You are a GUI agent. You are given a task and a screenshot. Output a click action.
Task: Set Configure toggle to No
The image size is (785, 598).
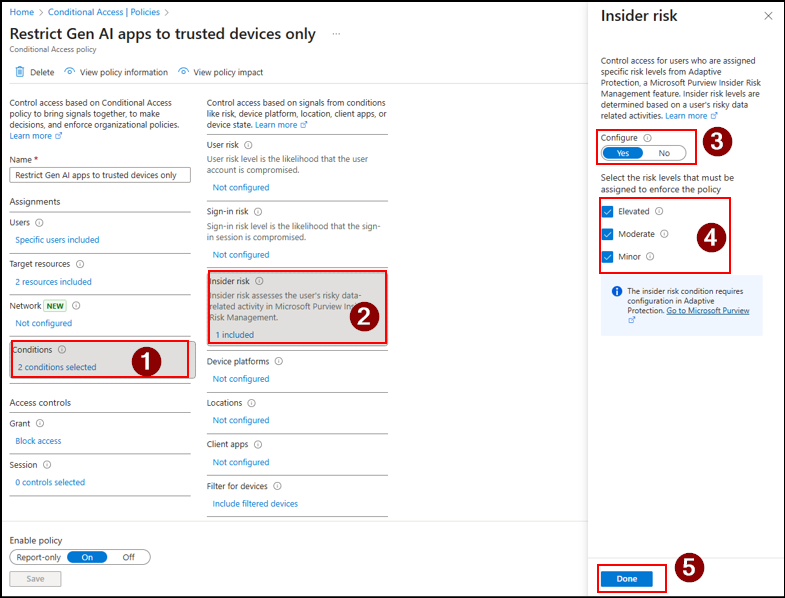click(x=664, y=153)
